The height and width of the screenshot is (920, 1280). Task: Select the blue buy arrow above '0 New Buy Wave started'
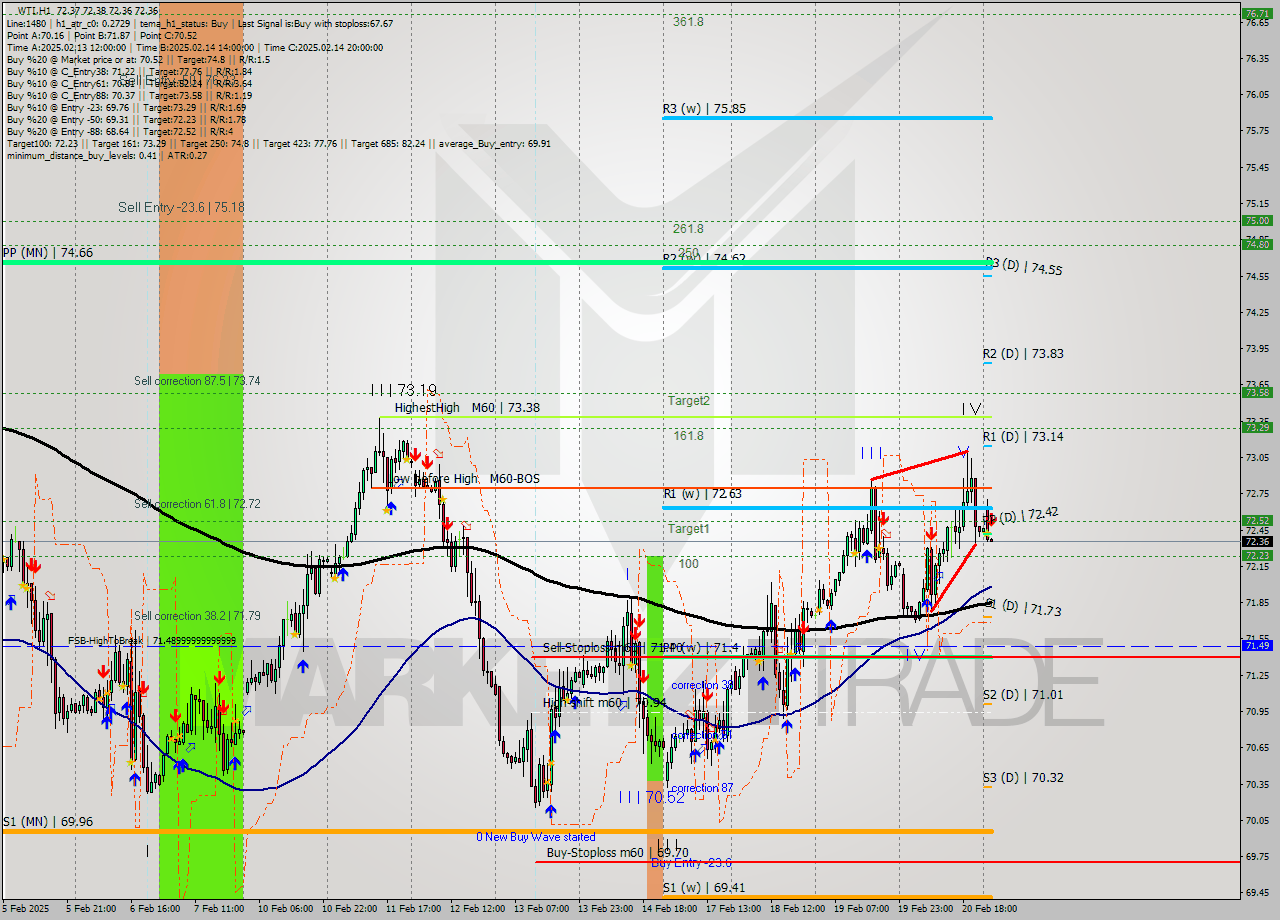550,811
